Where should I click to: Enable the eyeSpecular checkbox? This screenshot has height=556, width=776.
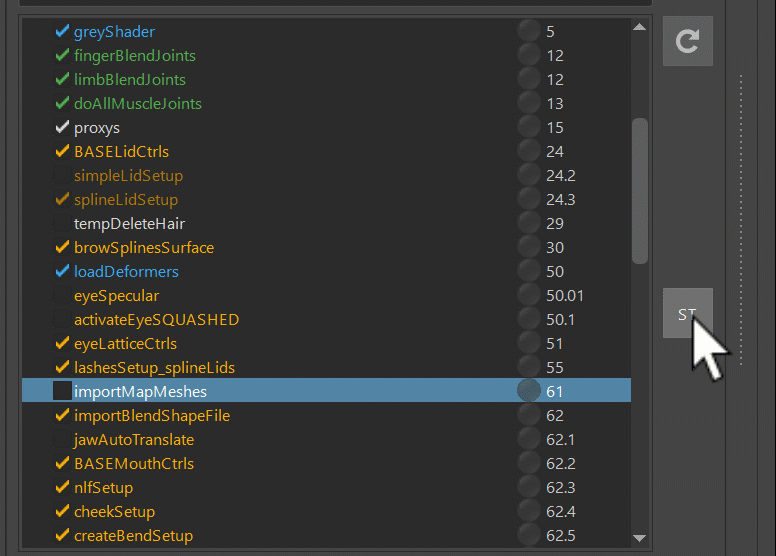(x=62, y=296)
